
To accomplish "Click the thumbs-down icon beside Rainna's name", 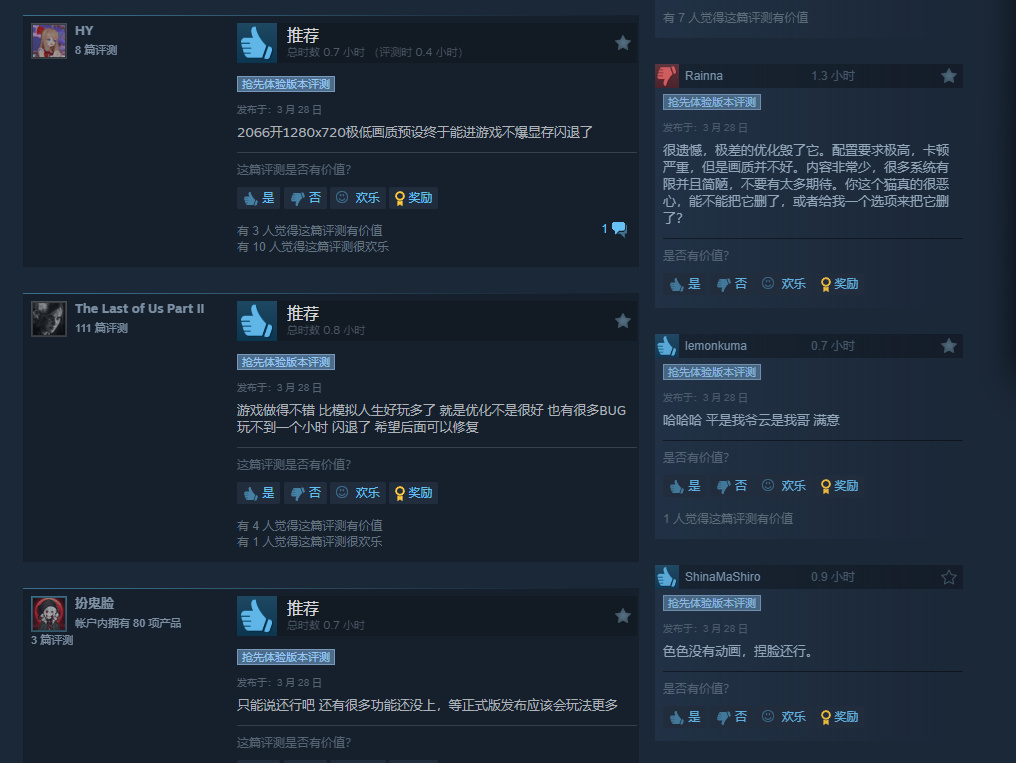I will point(667,76).
